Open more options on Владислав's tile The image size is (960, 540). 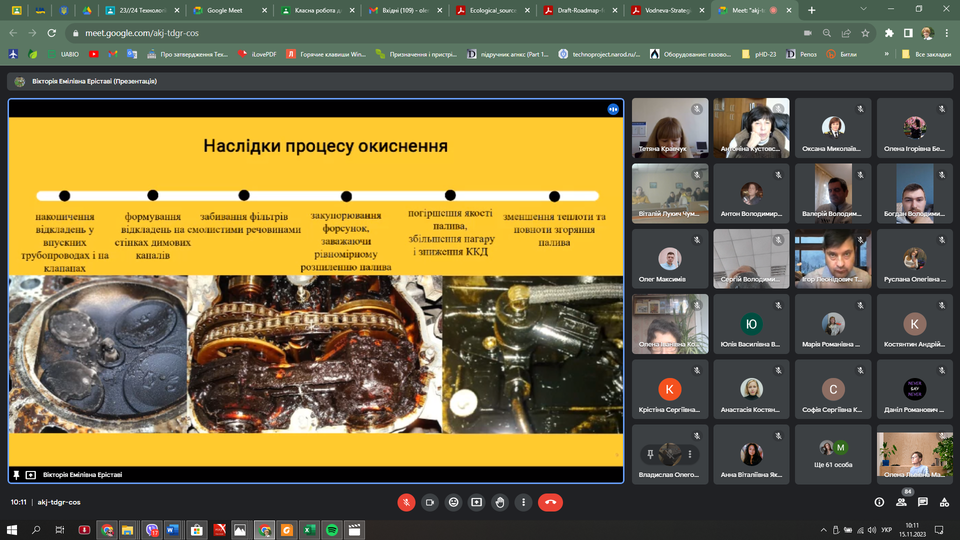689,453
